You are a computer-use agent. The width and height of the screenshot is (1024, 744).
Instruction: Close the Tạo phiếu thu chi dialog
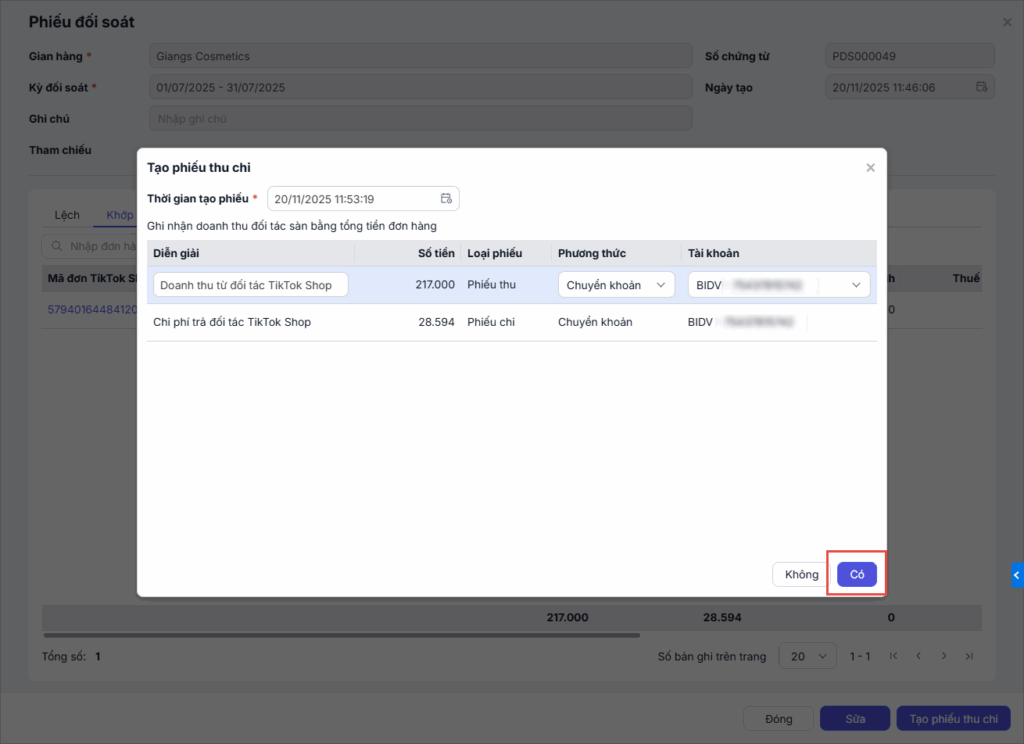870,168
